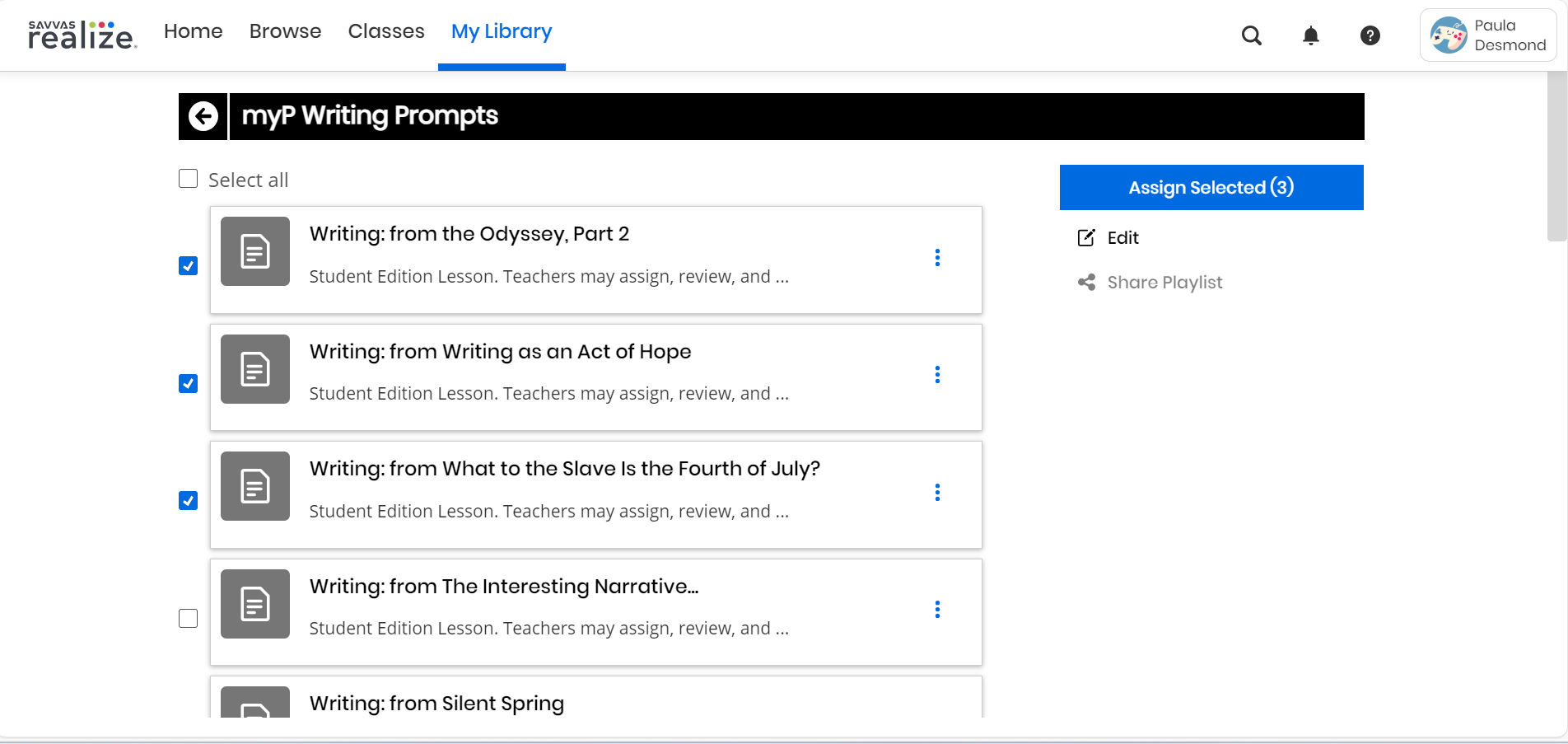Viewport: 1568px width, 744px height.
Task: Open the search magnifier icon
Action: (x=1252, y=35)
